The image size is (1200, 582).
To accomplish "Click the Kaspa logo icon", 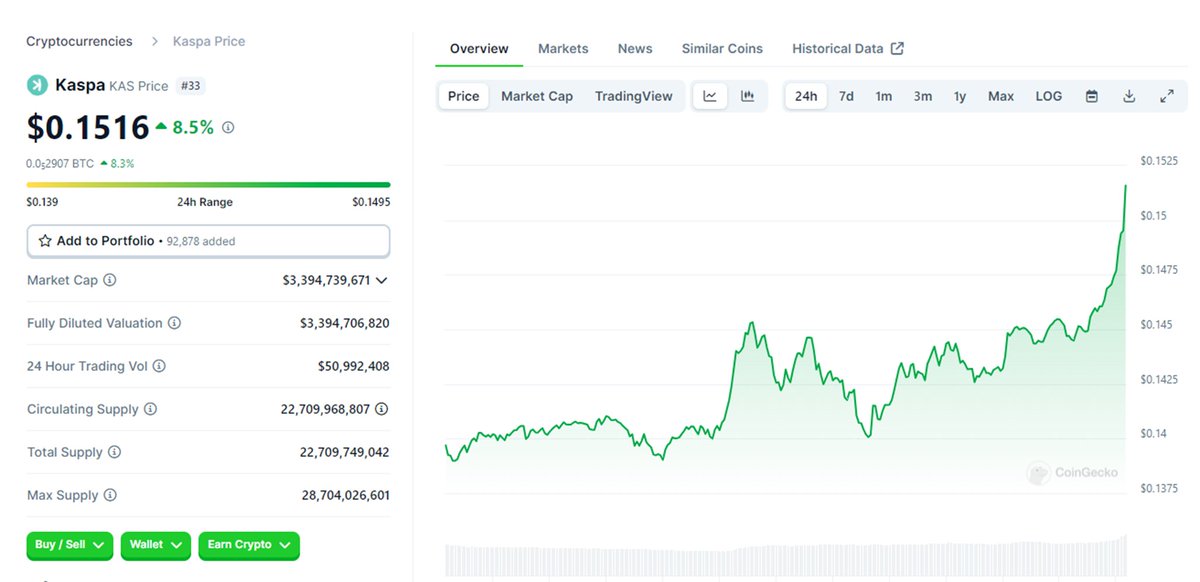I will (37, 85).
